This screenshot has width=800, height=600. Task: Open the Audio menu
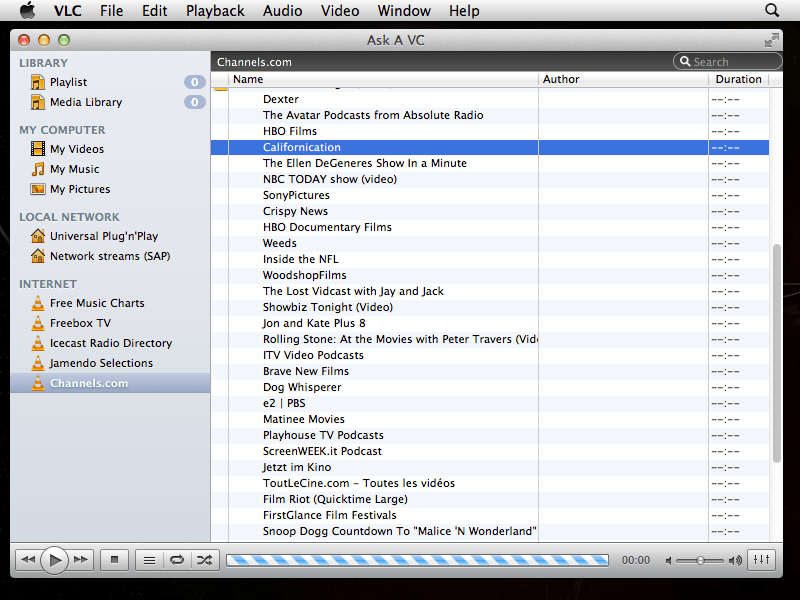[x=282, y=11]
